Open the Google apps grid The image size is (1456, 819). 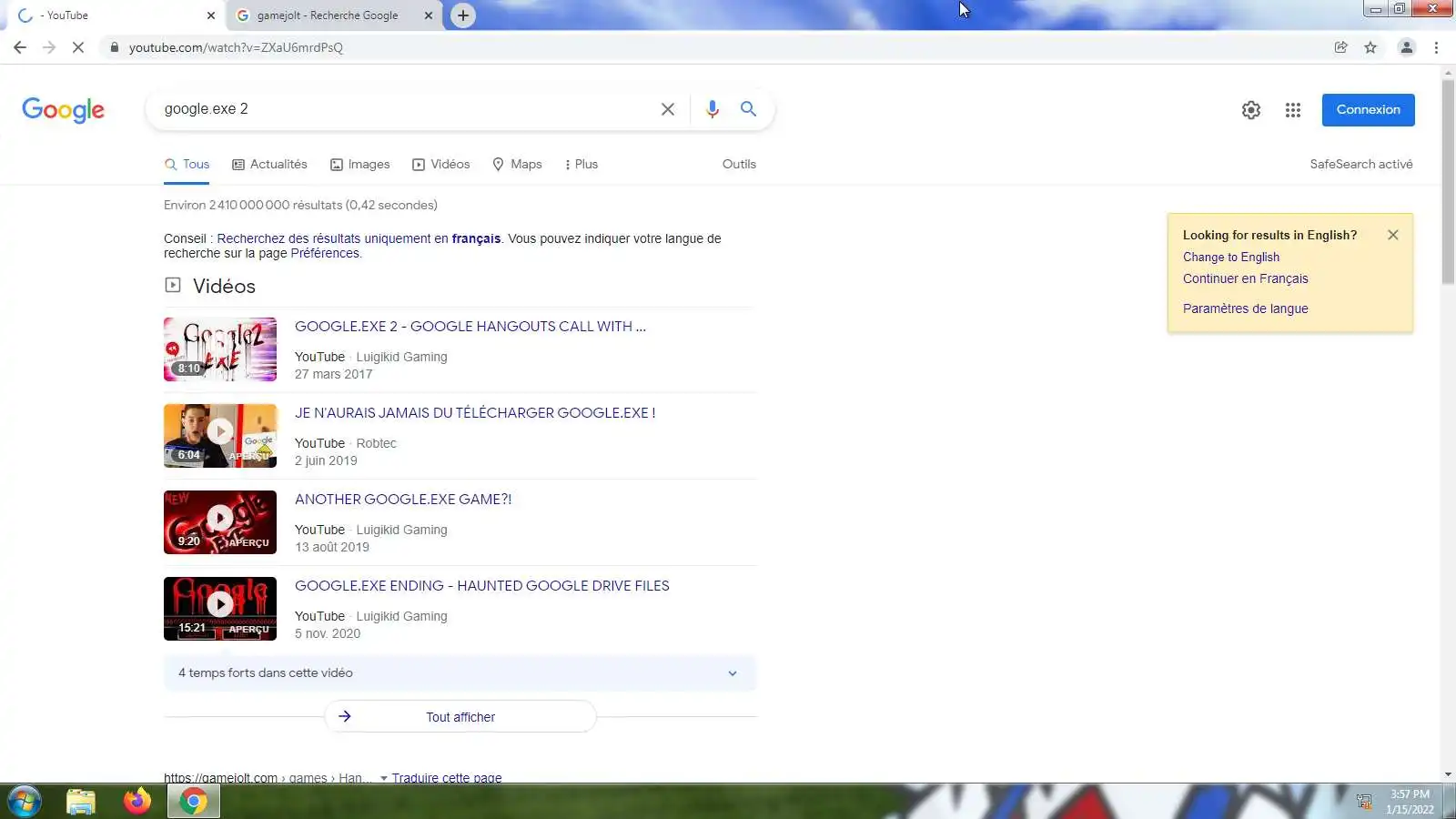(1293, 110)
